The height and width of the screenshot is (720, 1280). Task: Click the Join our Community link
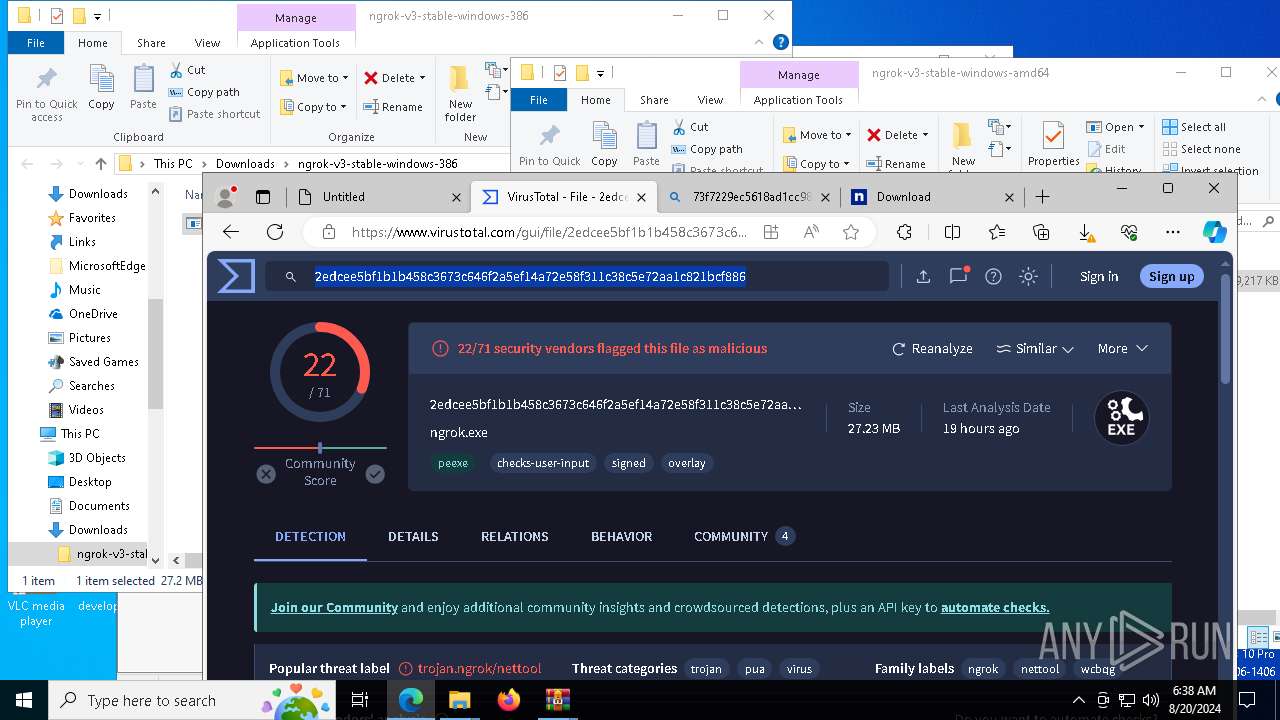[334, 608]
